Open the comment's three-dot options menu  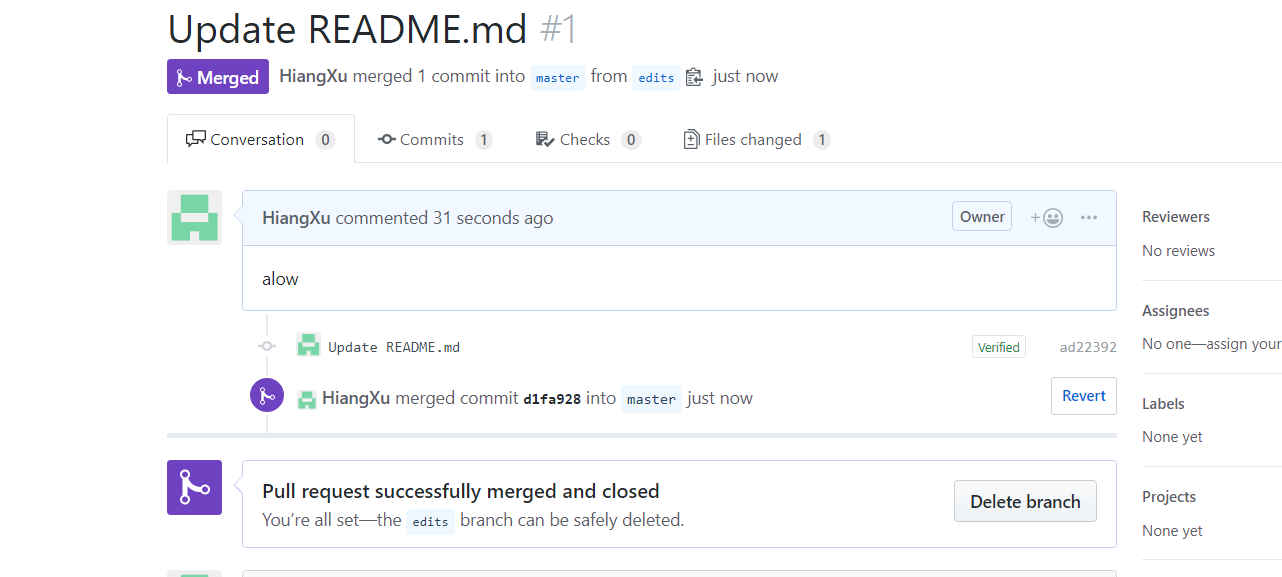(x=1089, y=217)
